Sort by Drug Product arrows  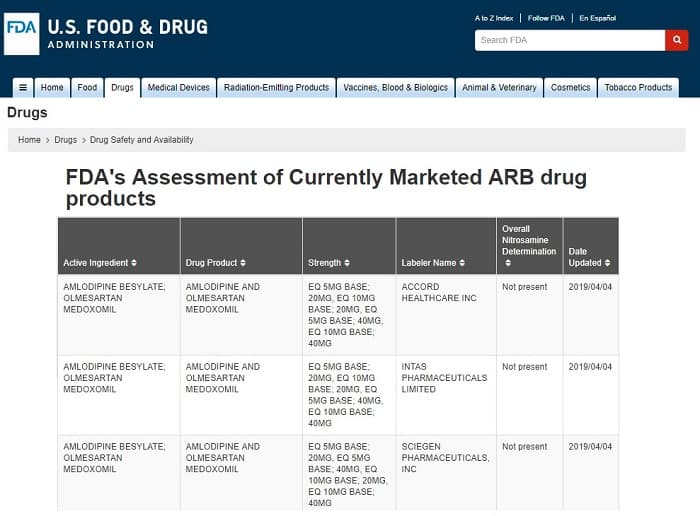pyautogui.click(x=243, y=263)
